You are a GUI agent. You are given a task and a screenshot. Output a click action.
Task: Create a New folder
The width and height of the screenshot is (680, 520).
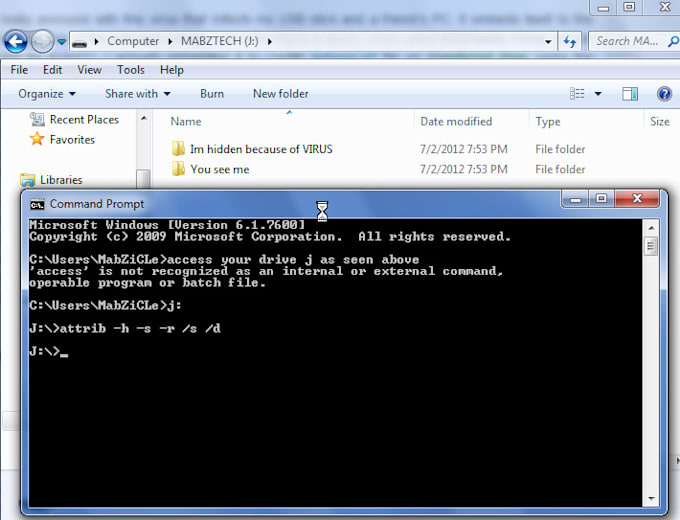[281, 94]
